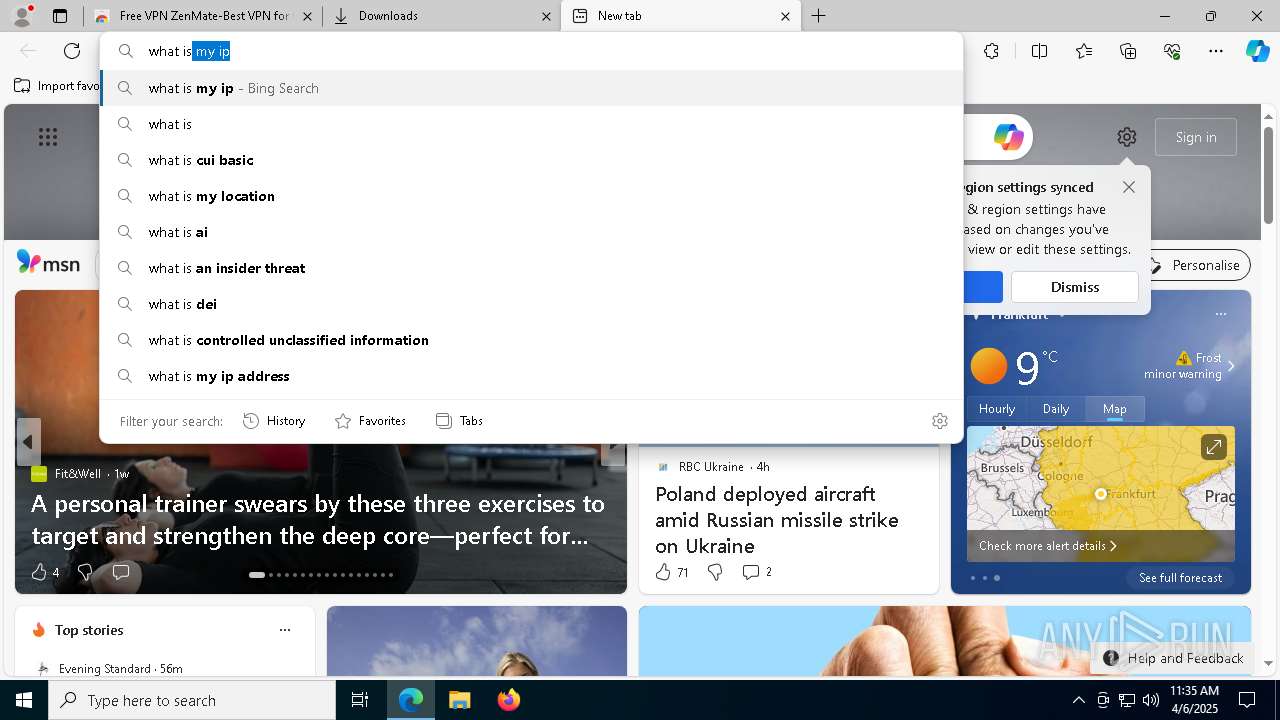Select the Hourly weather tab
1280x720 pixels.
pos(997,409)
